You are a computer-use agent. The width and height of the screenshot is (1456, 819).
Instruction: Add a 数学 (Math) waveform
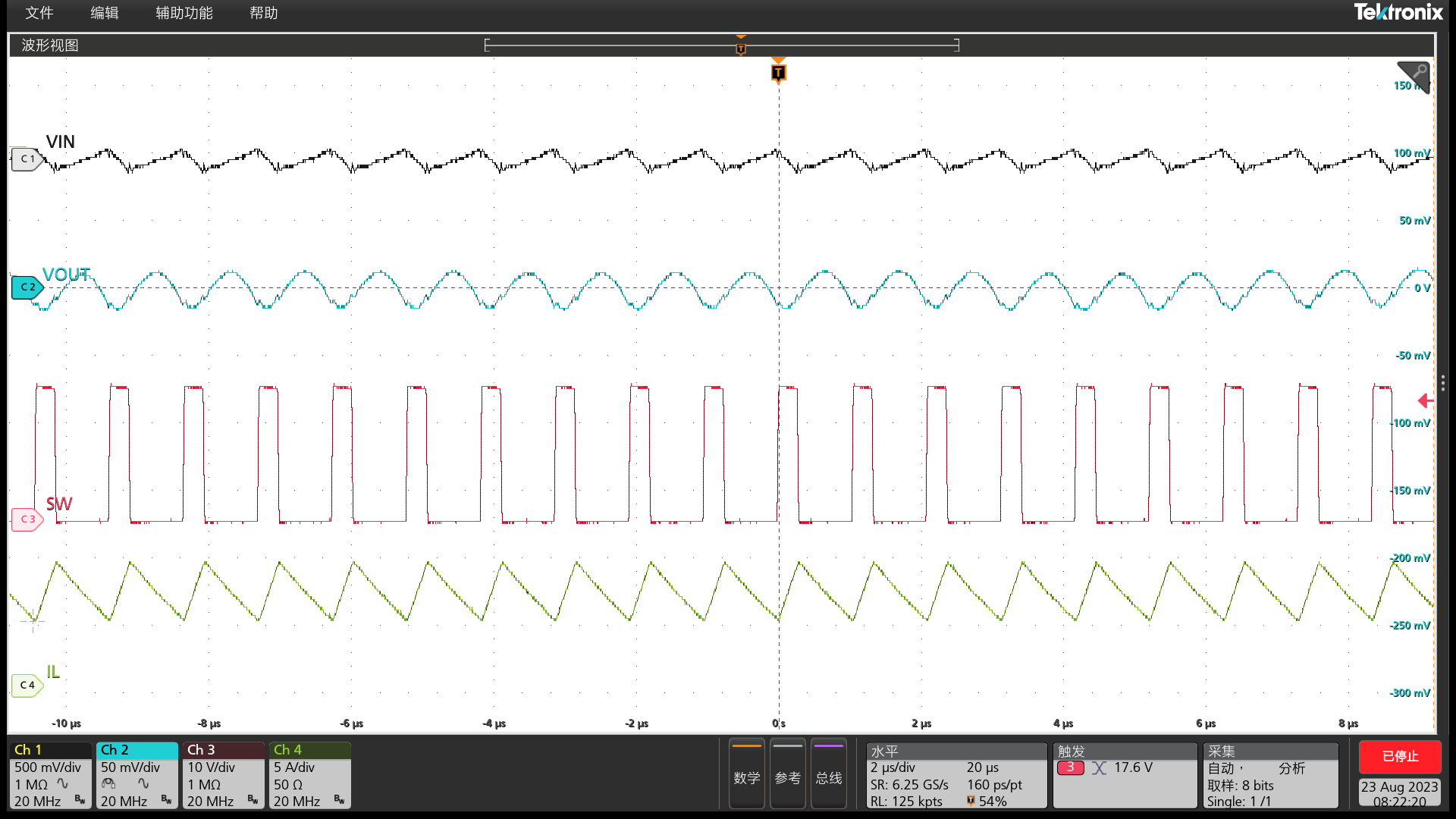coord(746,773)
